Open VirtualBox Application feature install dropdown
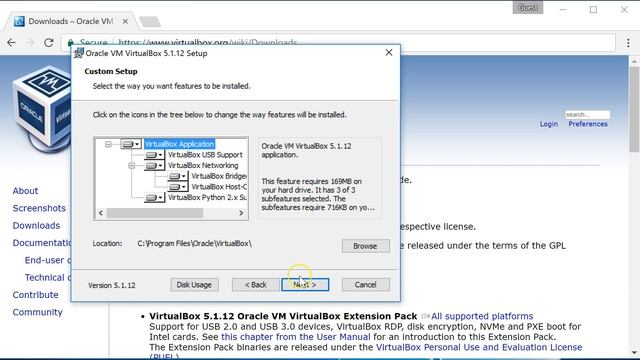Viewport: 640px width, 360px height. [131, 144]
